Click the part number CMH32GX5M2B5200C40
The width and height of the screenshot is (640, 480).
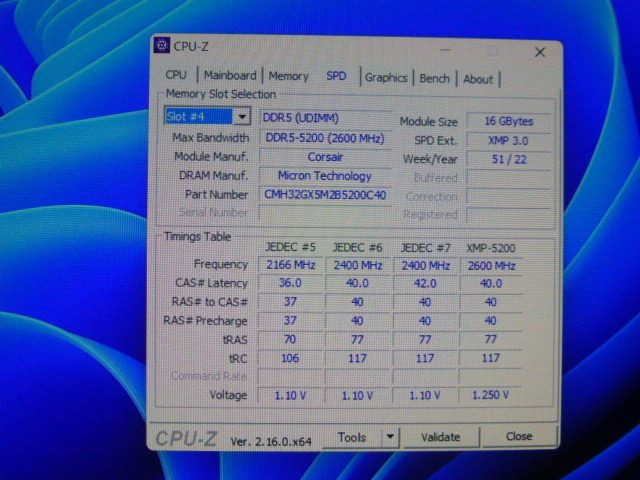pos(325,195)
